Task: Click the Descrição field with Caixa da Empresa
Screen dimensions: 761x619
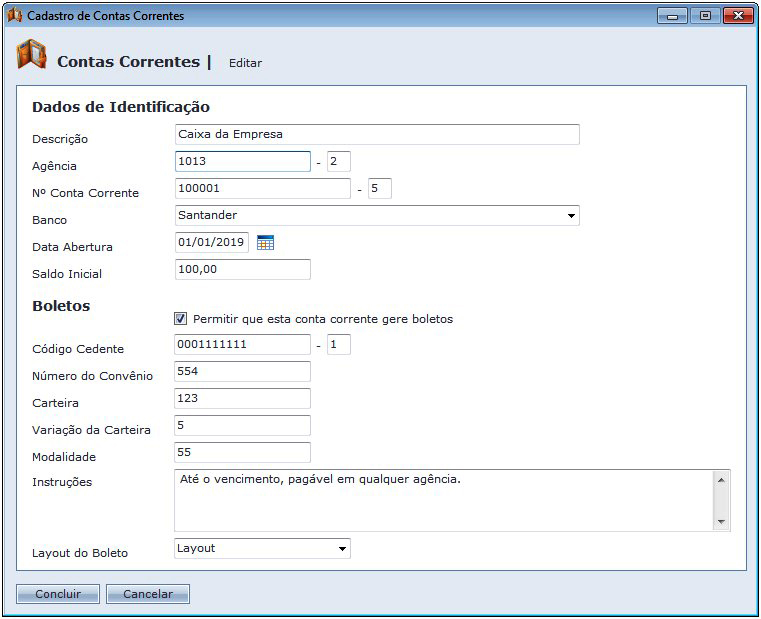Action: [377, 134]
